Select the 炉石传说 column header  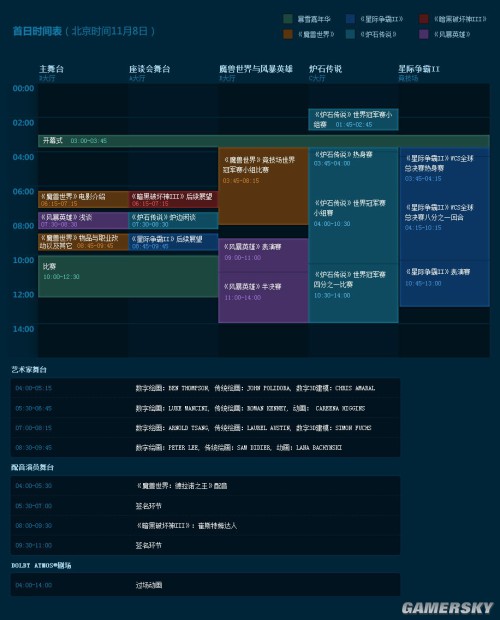(325, 69)
